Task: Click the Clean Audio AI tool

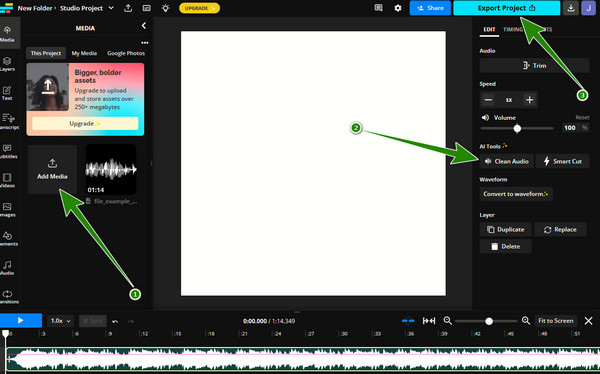Action: click(506, 161)
